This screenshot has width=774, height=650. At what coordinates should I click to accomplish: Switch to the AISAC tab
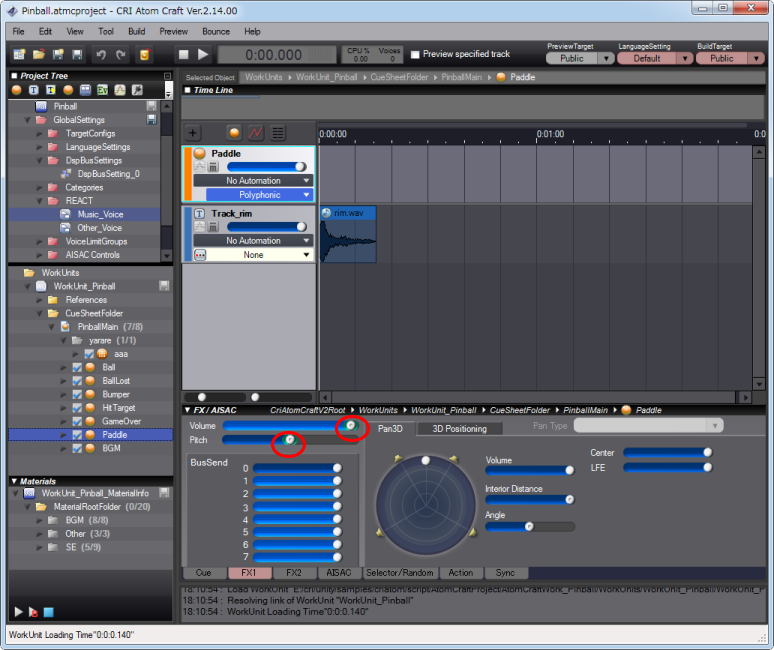point(339,573)
